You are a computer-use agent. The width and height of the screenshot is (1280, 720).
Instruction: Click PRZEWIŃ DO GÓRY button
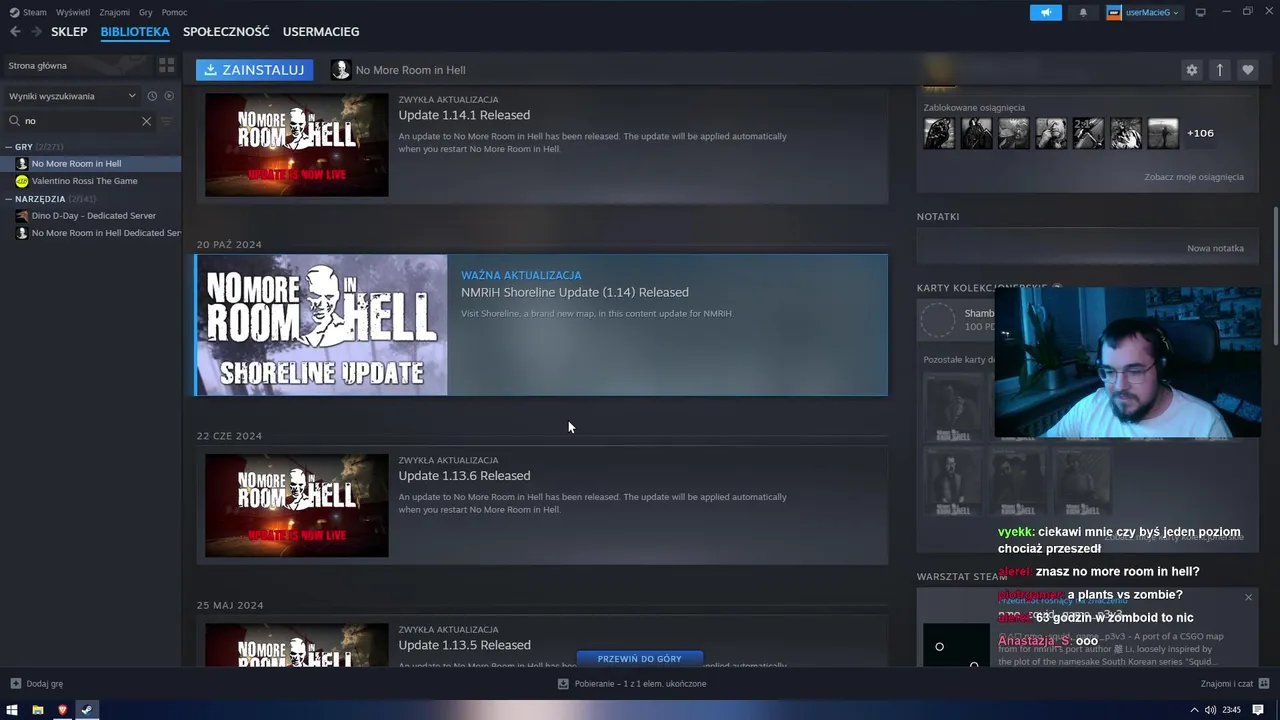tap(640, 659)
